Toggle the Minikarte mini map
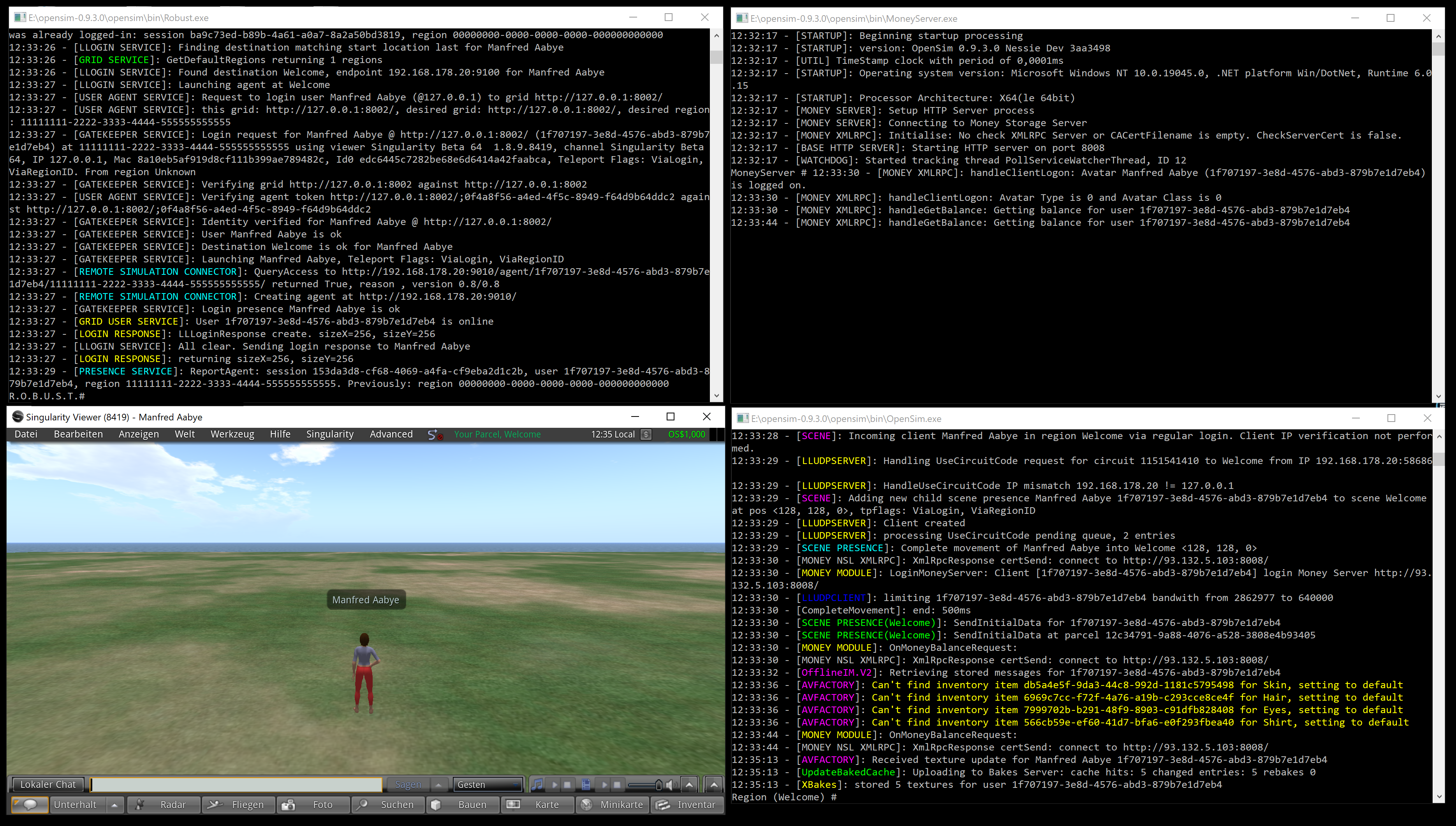This screenshot has height=826, width=1456. [612, 805]
